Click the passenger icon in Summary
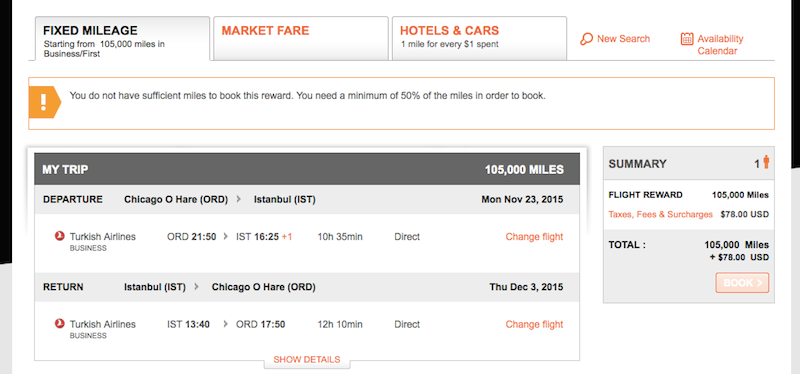Image resolution: width=800 pixels, height=374 pixels. [766, 162]
